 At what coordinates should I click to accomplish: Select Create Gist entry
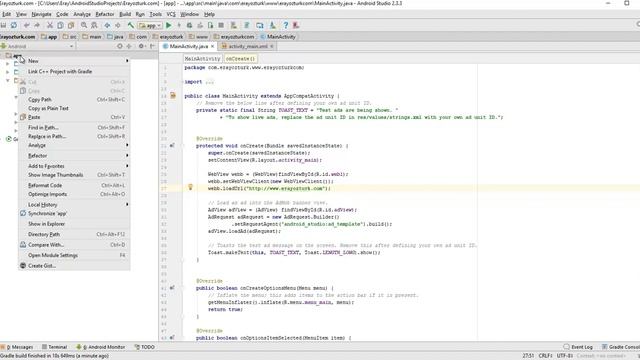pyautogui.click(x=74, y=266)
